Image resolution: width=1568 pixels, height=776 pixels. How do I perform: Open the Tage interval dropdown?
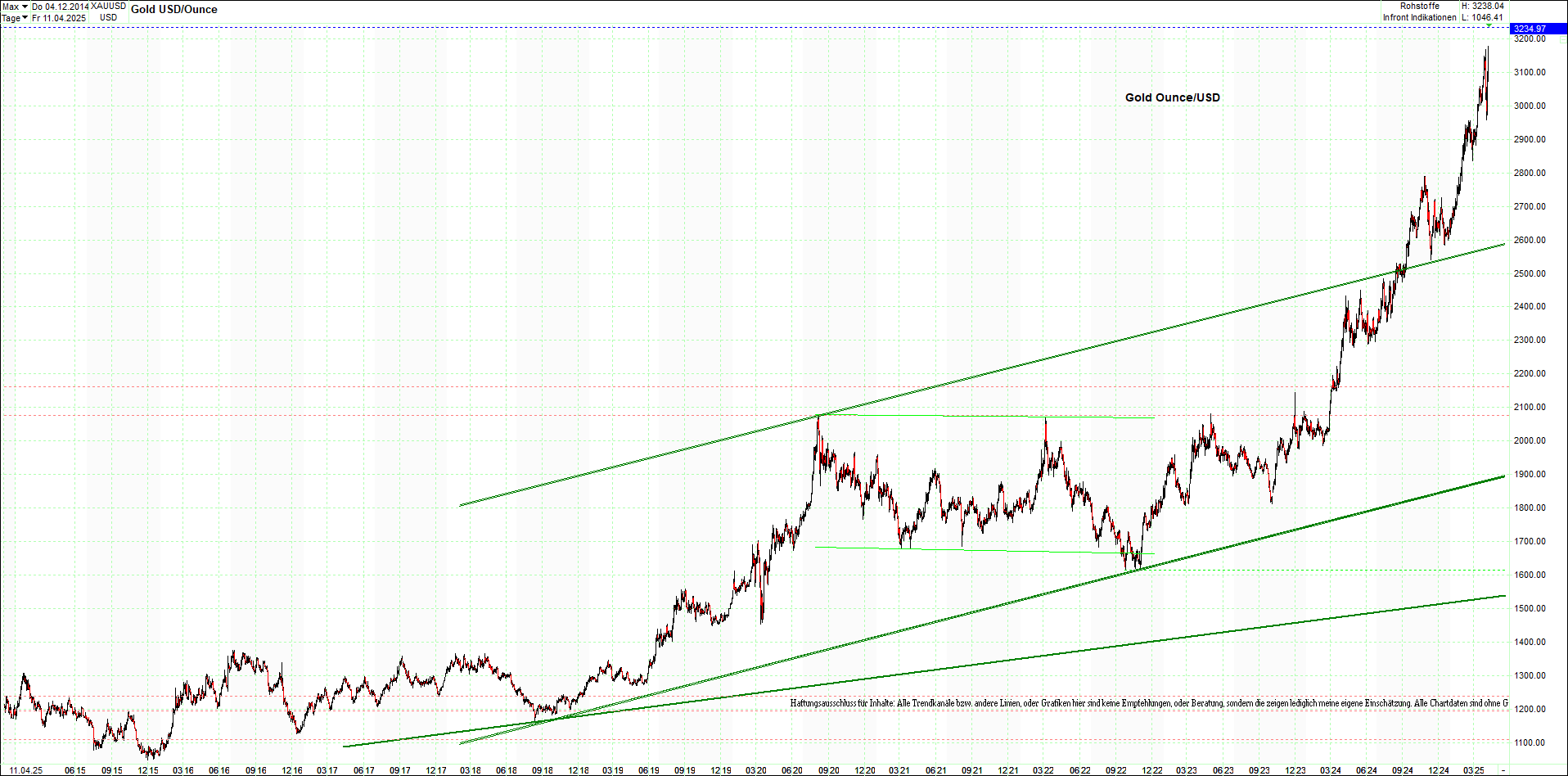click(x=15, y=18)
